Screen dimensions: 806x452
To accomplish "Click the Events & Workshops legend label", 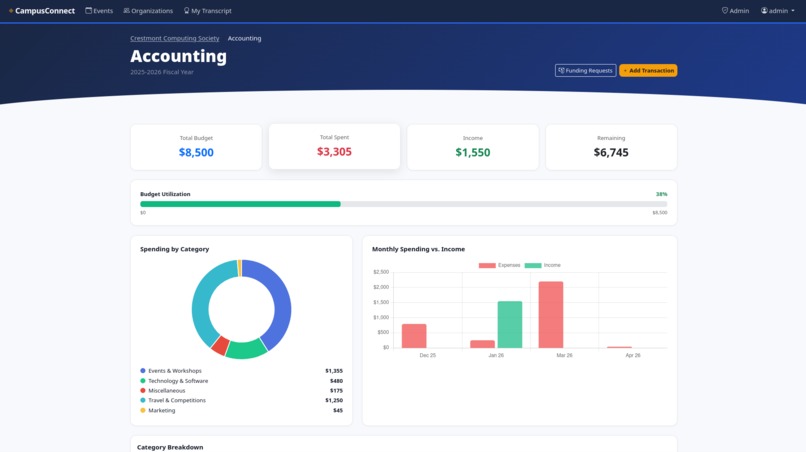I will tap(175, 371).
